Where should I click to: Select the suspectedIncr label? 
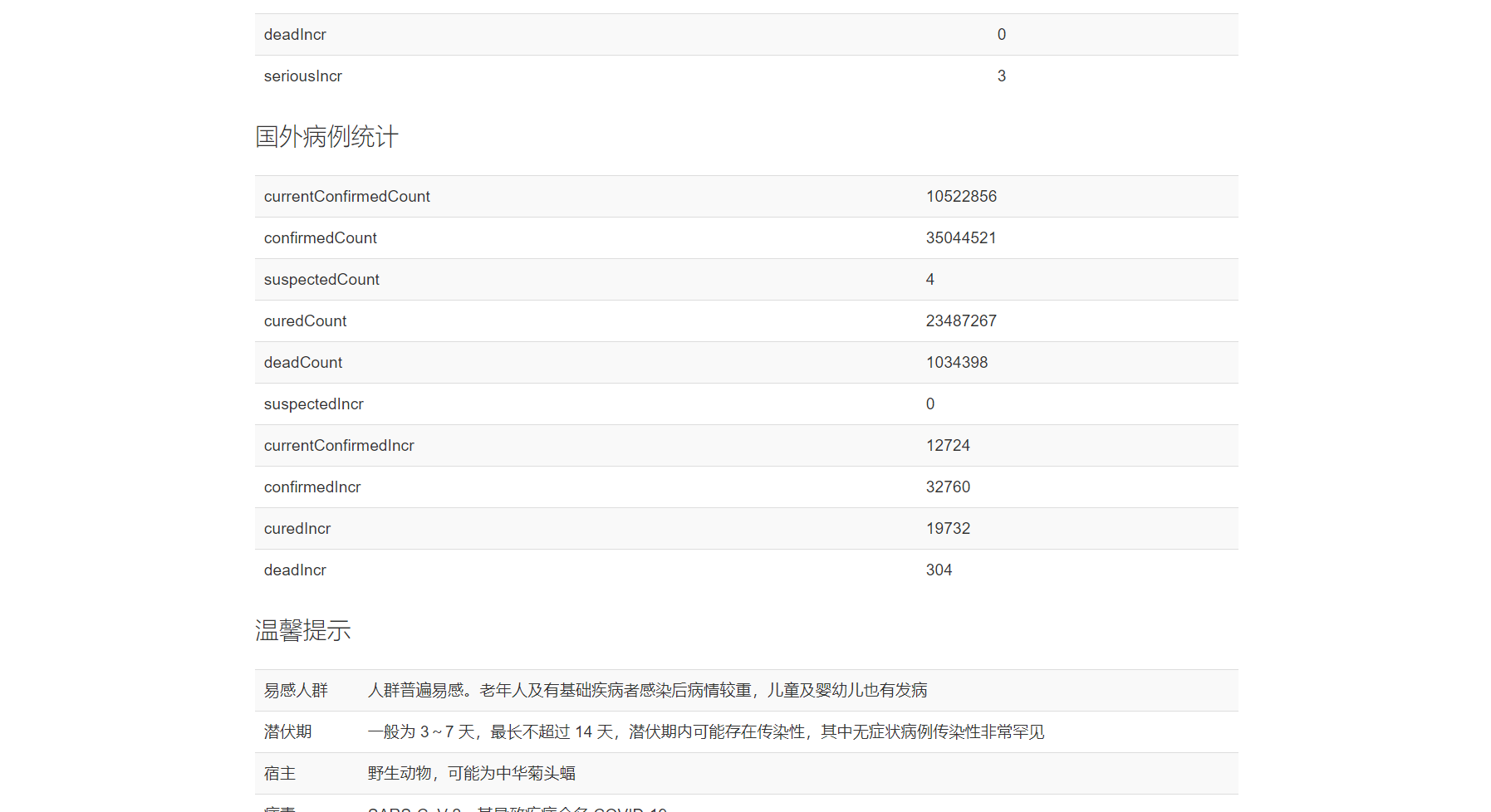pos(314,404)
